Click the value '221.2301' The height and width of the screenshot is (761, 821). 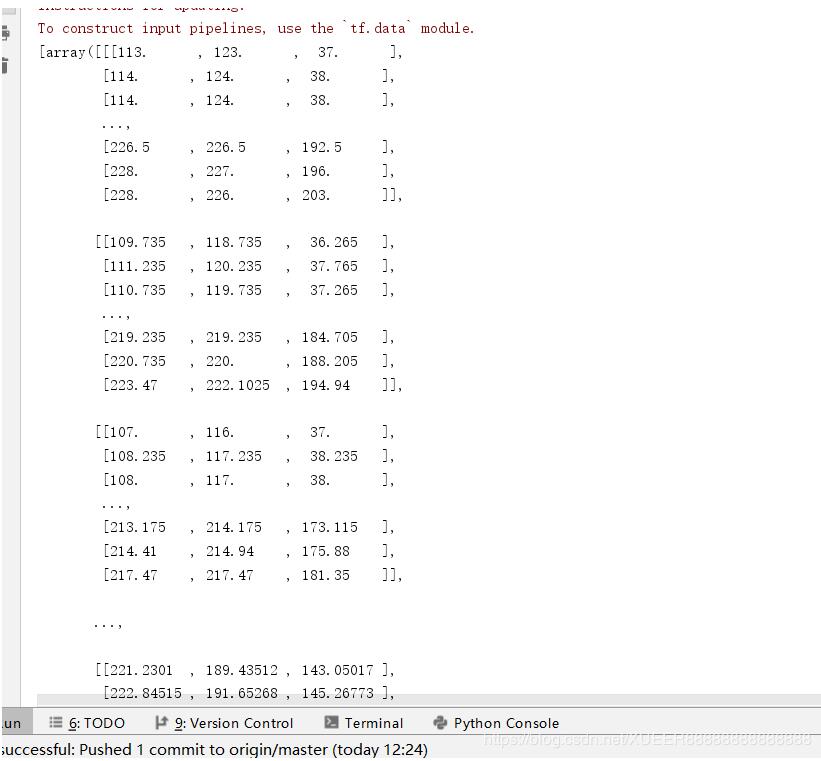click(x=141, y=670)
